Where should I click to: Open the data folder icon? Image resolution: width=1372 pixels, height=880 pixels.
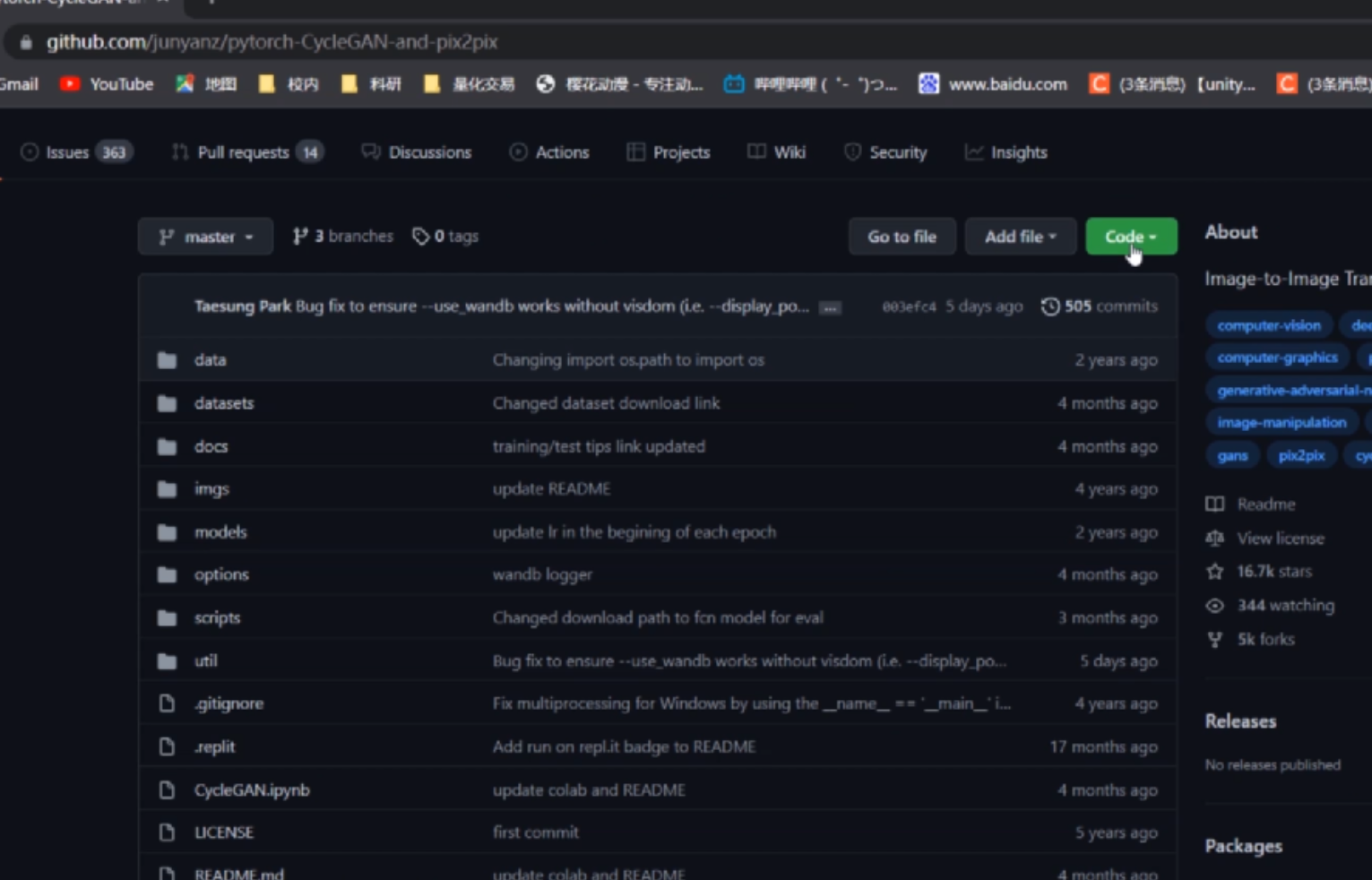pos(167,360)
